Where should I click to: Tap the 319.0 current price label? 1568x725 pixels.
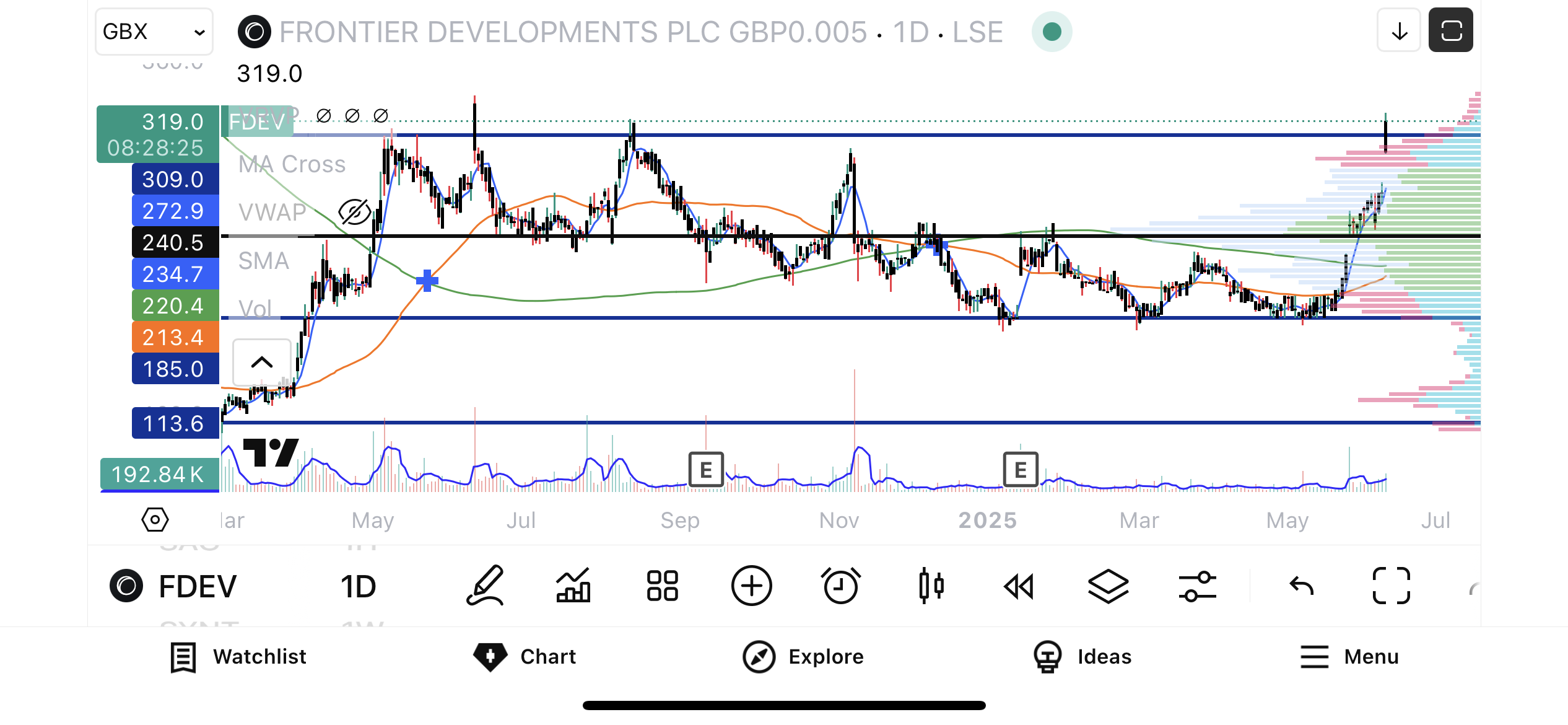pyautogui.click(x=158, y=134)
